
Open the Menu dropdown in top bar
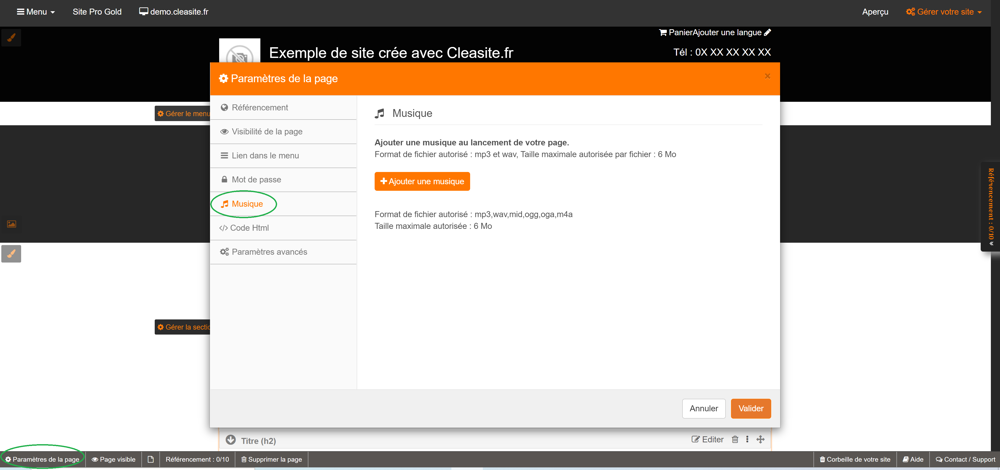[36, 12]
